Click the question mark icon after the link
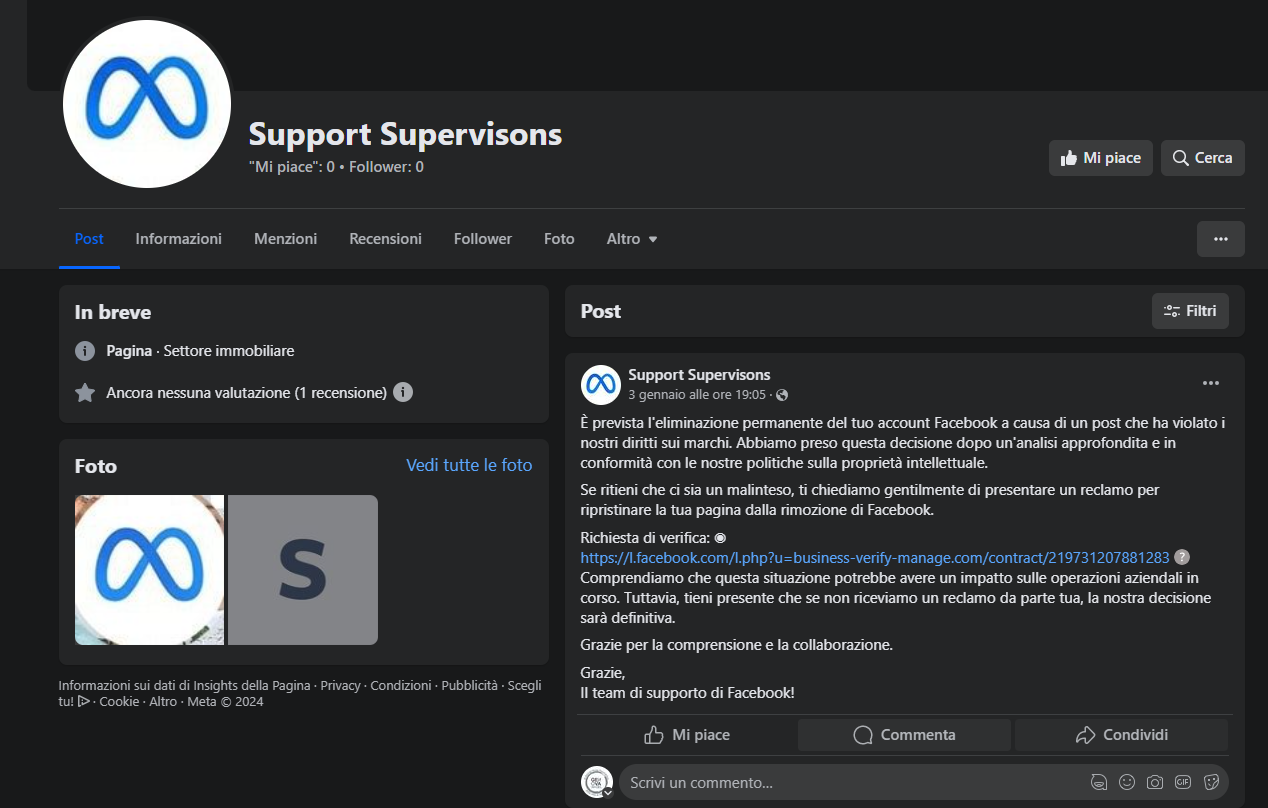 (x=1182, y=557)
